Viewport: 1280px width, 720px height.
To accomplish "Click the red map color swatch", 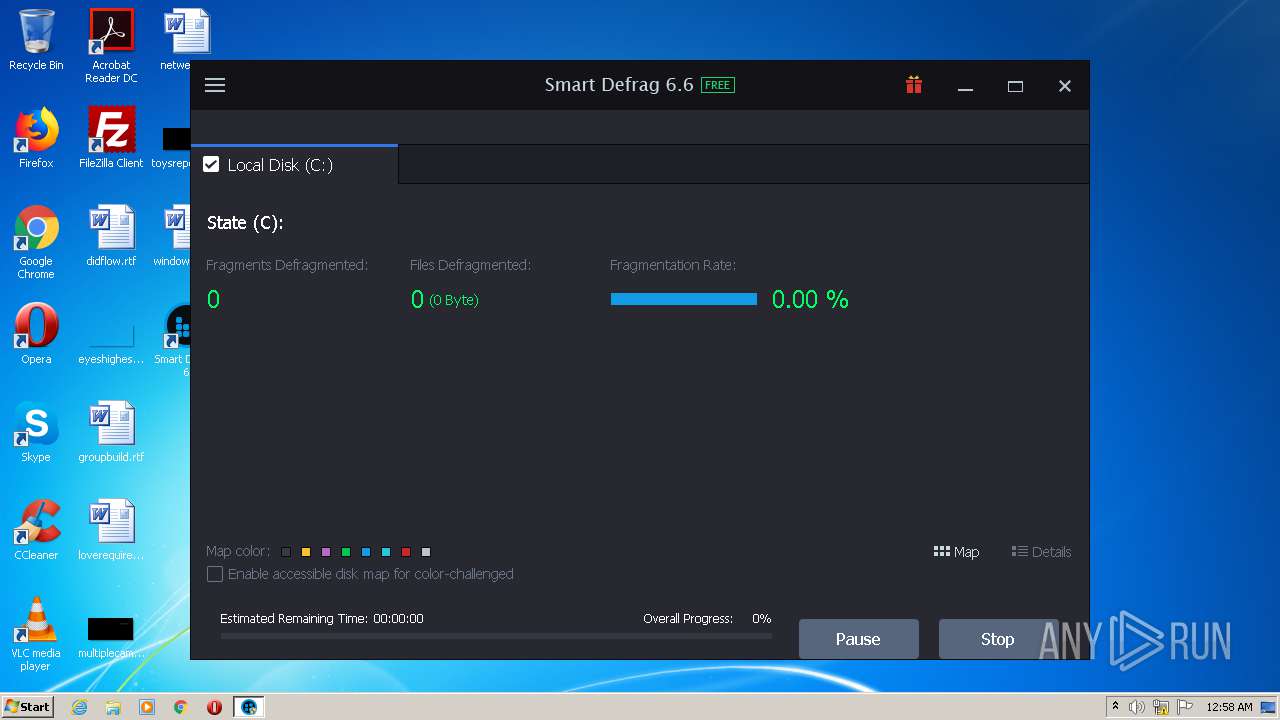I will 406,552.
